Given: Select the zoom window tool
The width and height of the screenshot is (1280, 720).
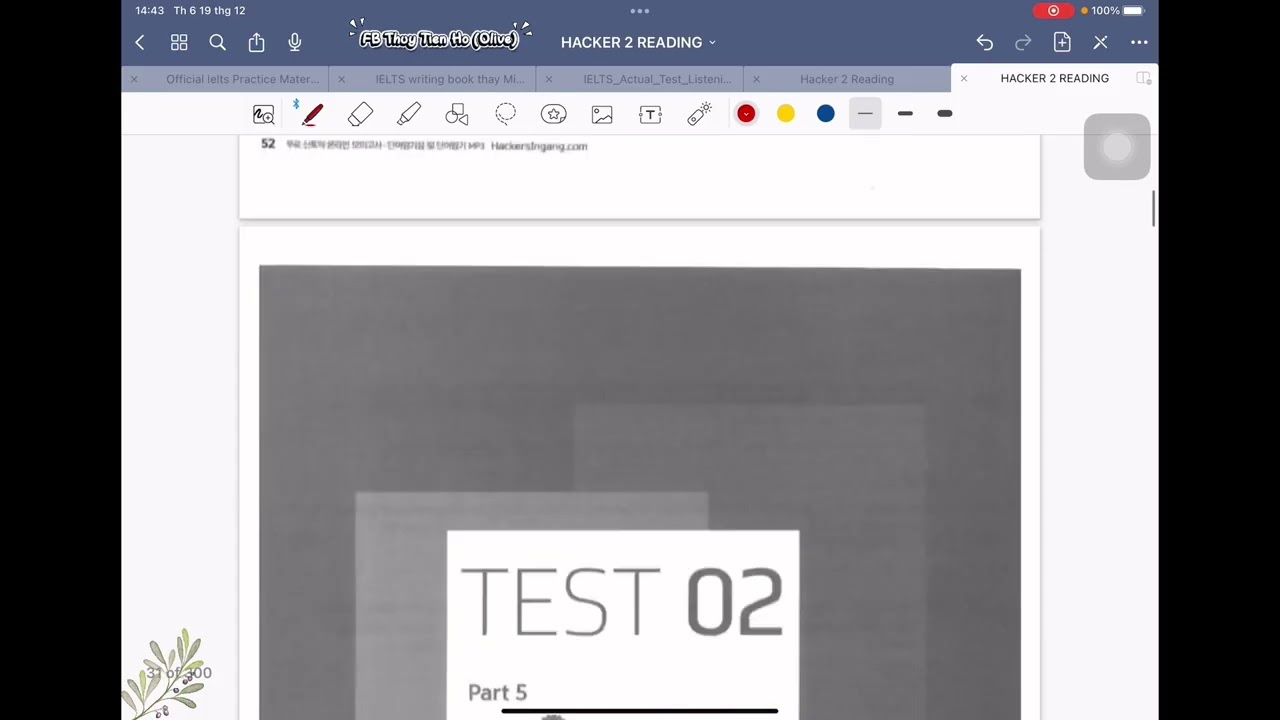Looking at the screenshot, I should (263, 114).
